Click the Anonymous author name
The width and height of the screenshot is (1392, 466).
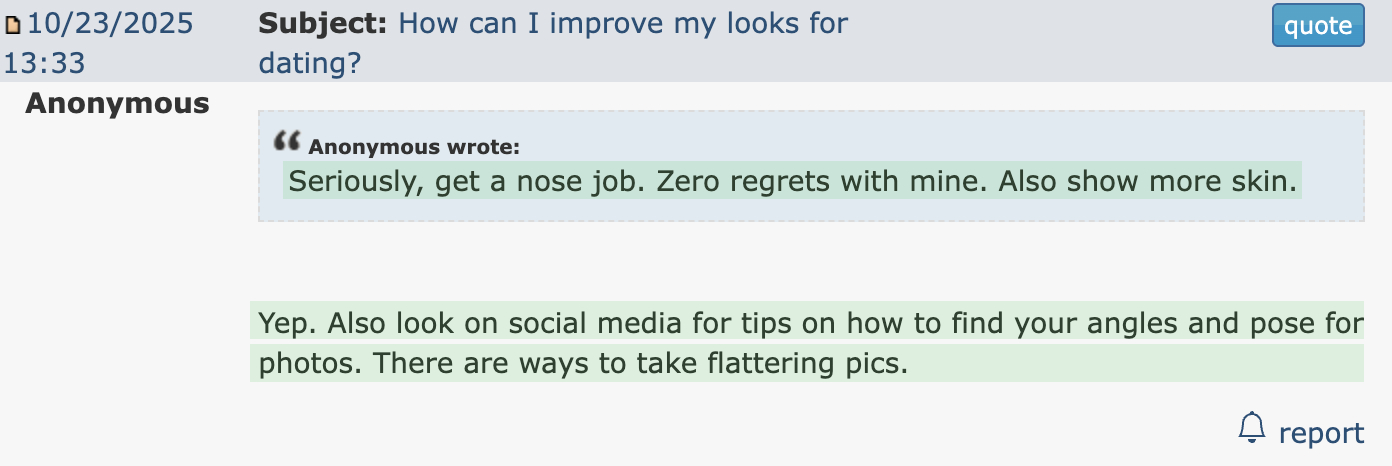coord(117,103)
